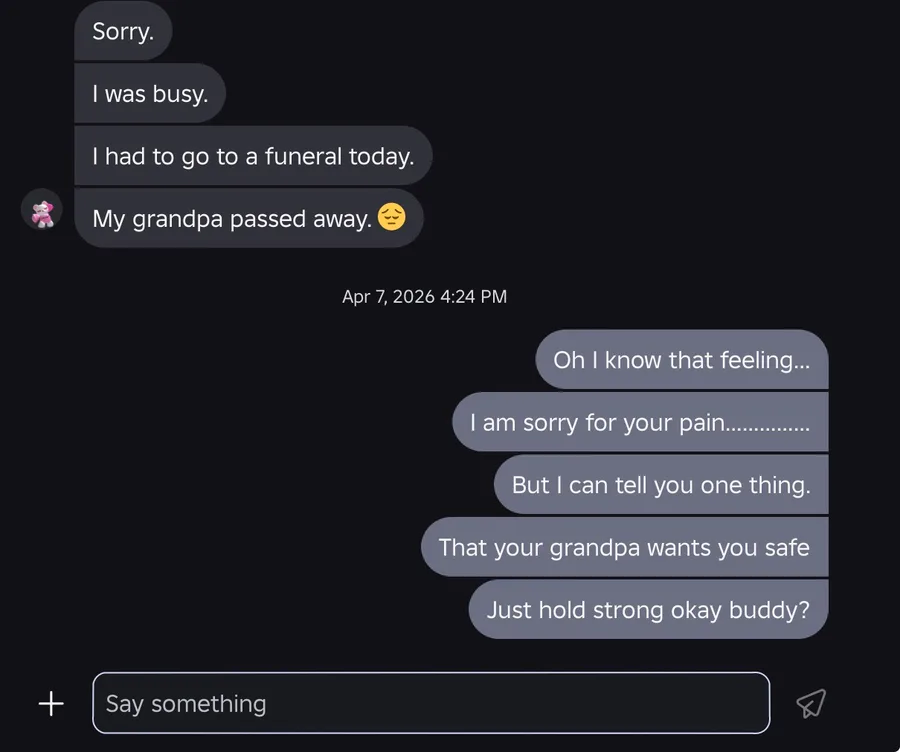Click the 'That your grandpa wants you safe' message
Screen dimensions: 900x752
624,547
